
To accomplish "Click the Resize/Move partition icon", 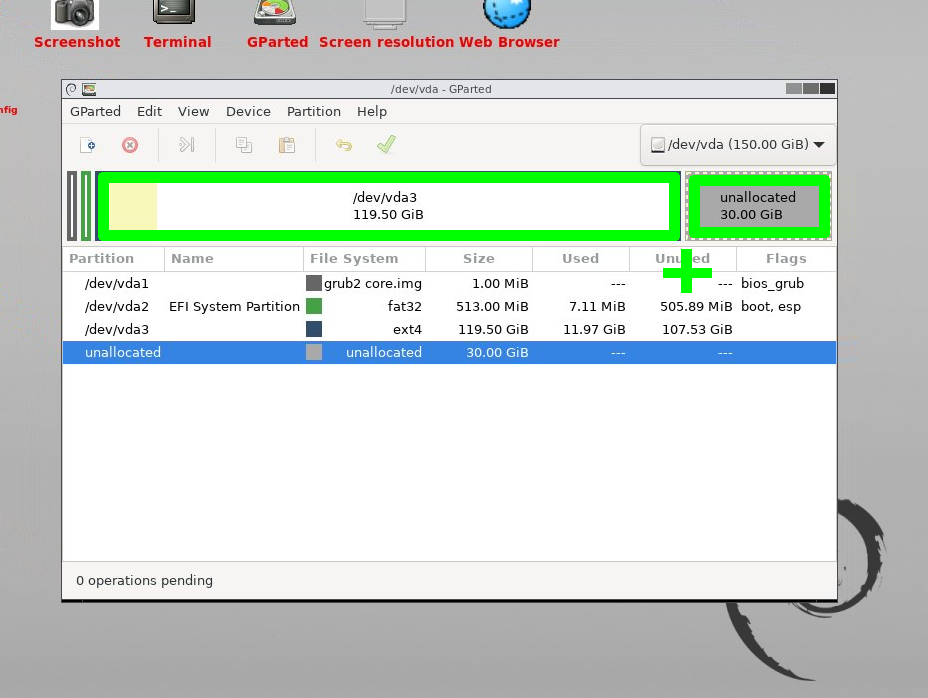I will [x=186, y=145].
